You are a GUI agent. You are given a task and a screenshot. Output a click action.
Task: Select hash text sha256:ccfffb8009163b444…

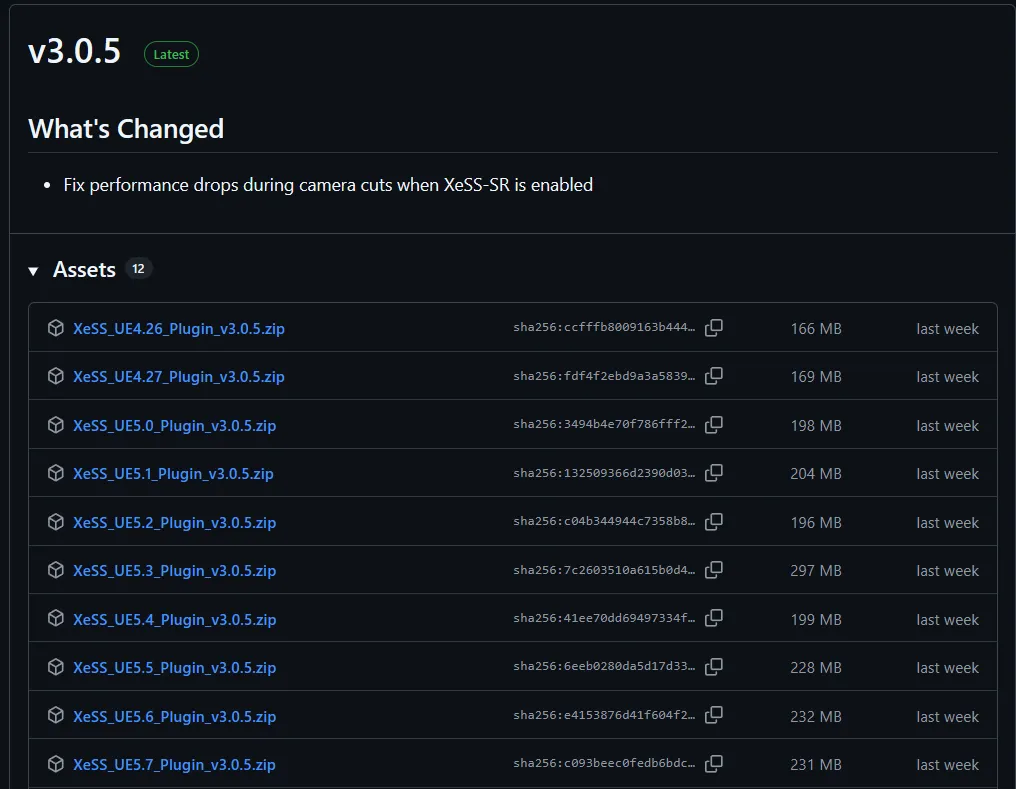pos(604,327)
